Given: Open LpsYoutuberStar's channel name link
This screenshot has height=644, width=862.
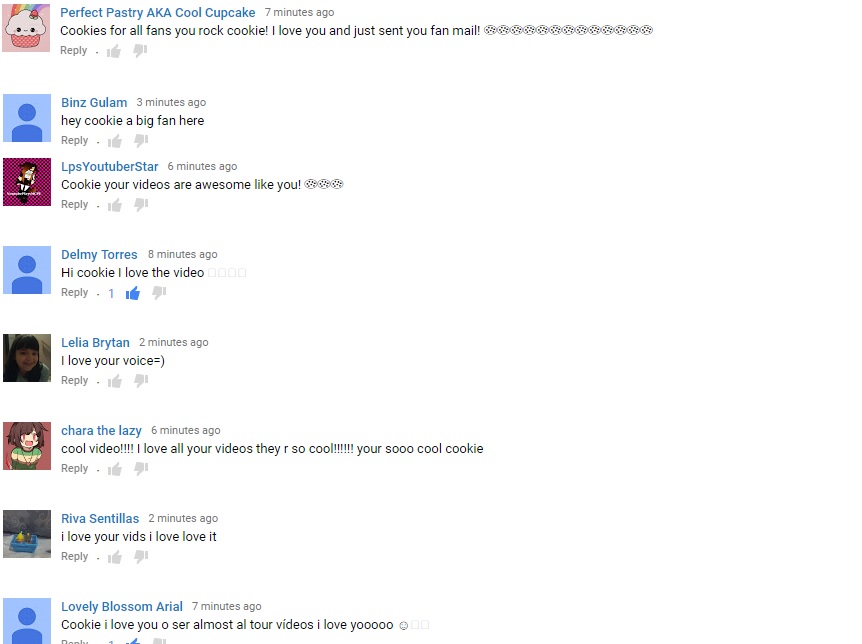Looking at the screenshot, I should (109, 166).
